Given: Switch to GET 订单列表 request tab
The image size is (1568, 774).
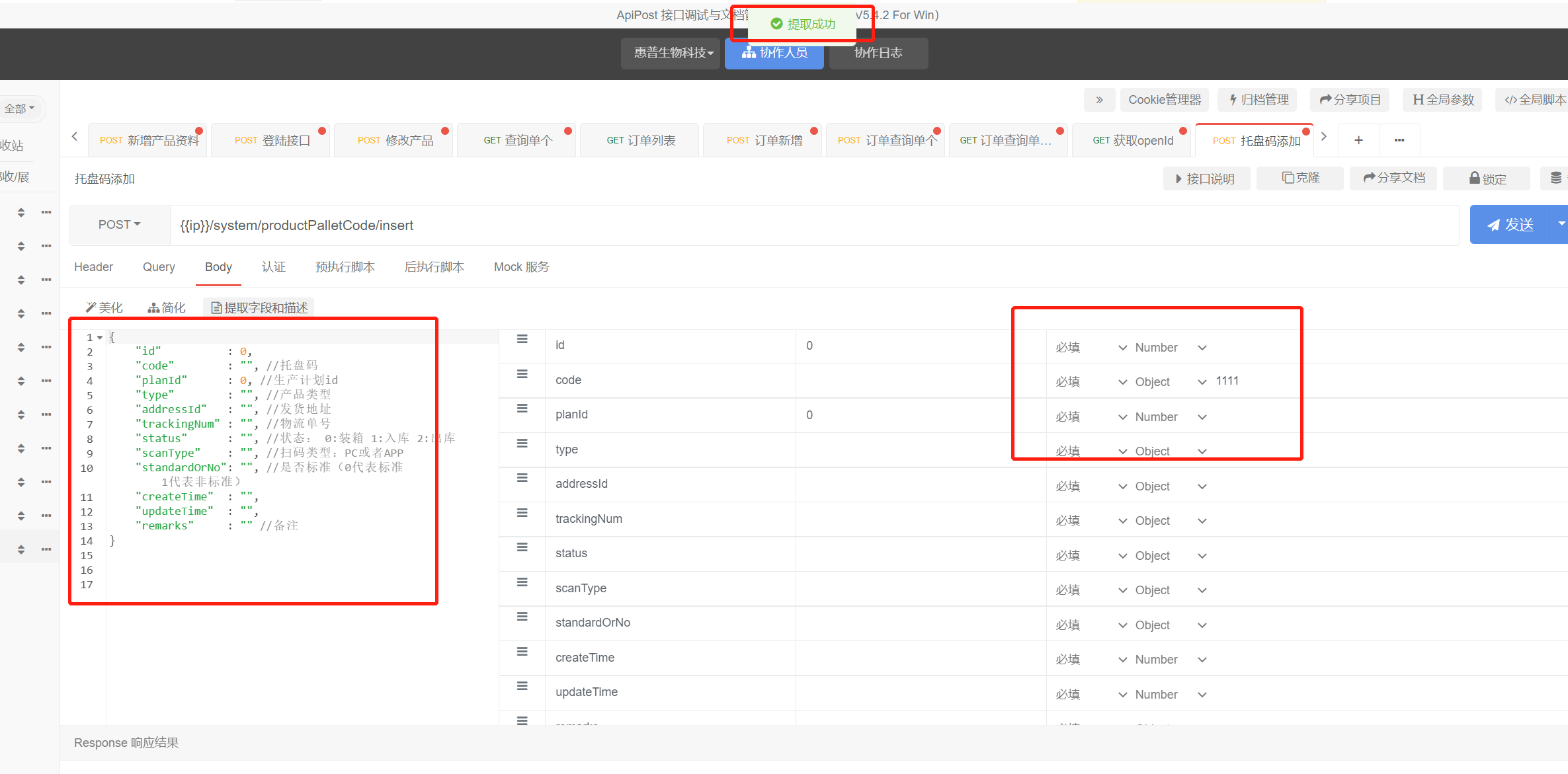Looking at the screenshot, I should [640, 140].
